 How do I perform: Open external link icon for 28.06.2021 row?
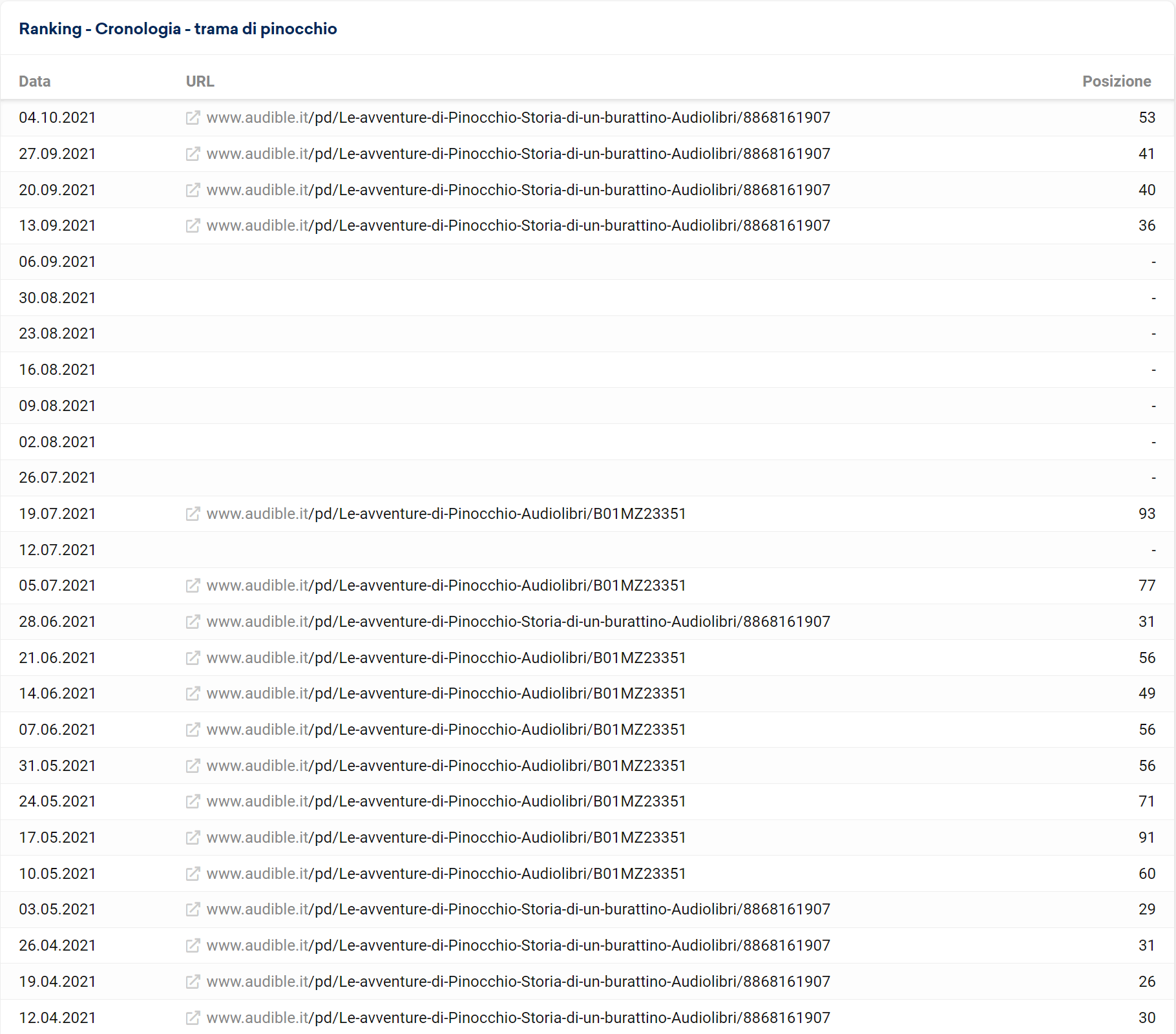193,622
